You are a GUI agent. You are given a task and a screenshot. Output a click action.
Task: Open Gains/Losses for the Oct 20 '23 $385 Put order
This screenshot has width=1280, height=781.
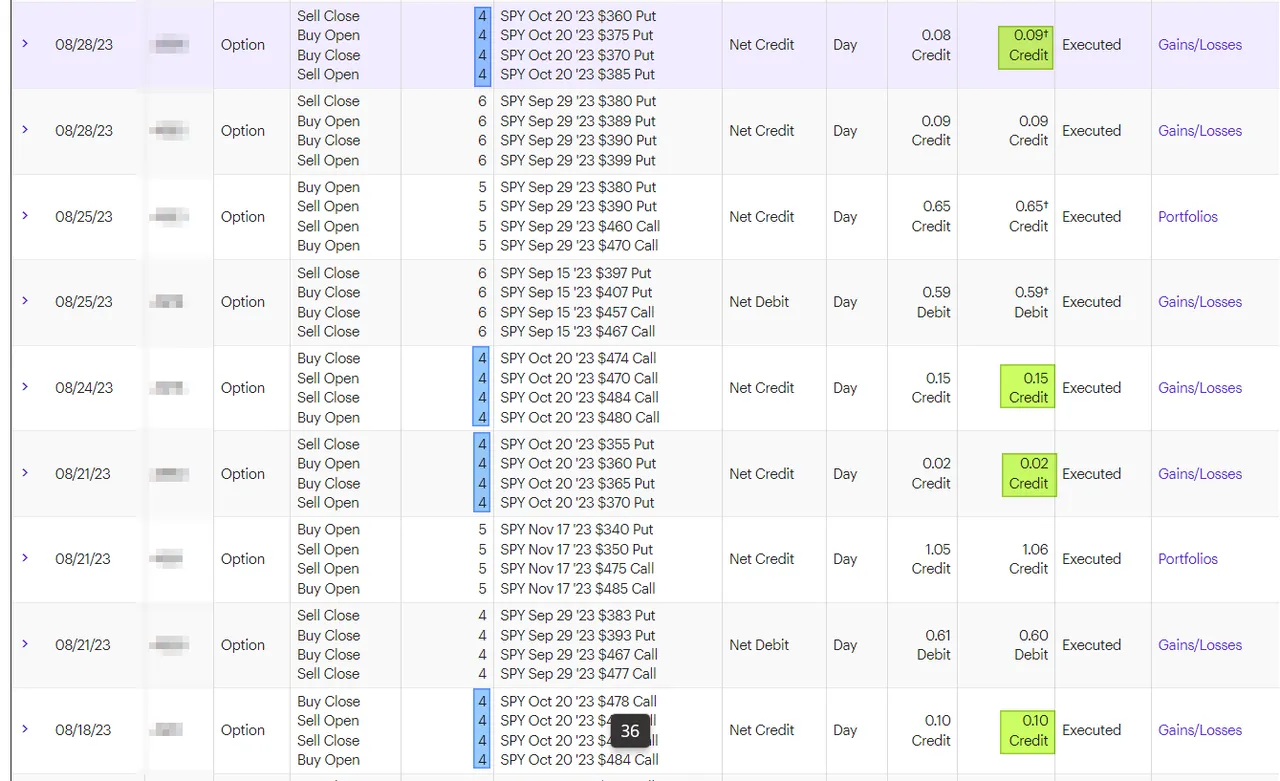tap(1200, 45)
